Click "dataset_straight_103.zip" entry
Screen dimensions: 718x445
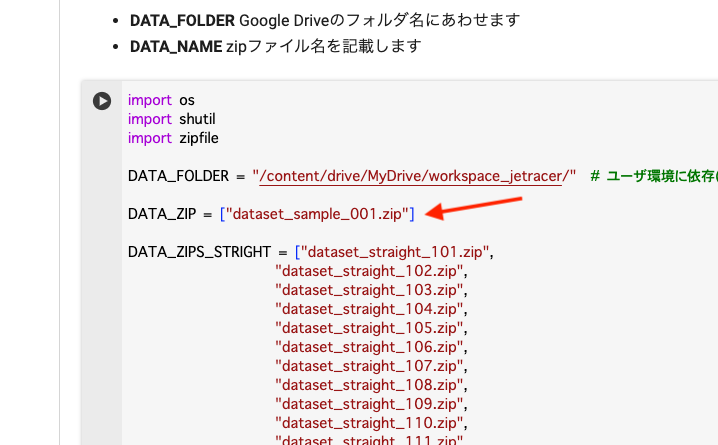[369, 290]
